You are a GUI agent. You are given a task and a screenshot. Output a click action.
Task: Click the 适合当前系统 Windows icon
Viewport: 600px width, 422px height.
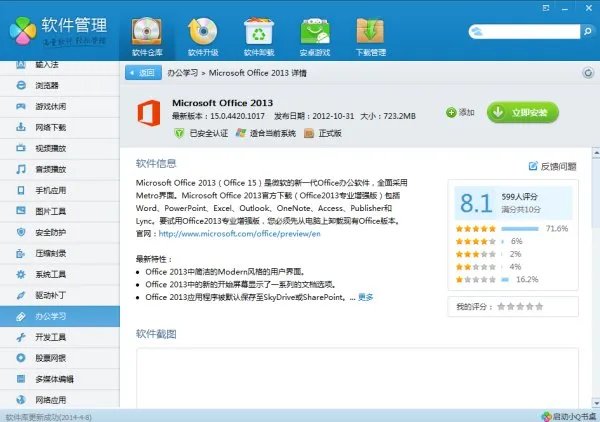241,133
